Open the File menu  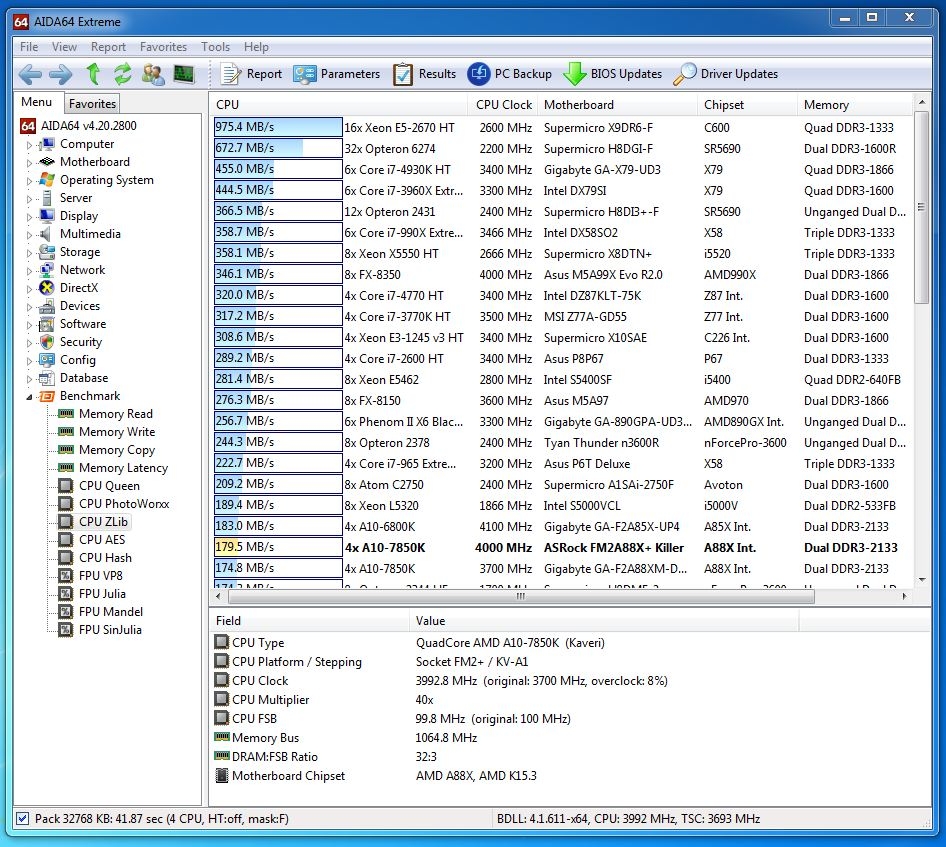click(28, 46)
